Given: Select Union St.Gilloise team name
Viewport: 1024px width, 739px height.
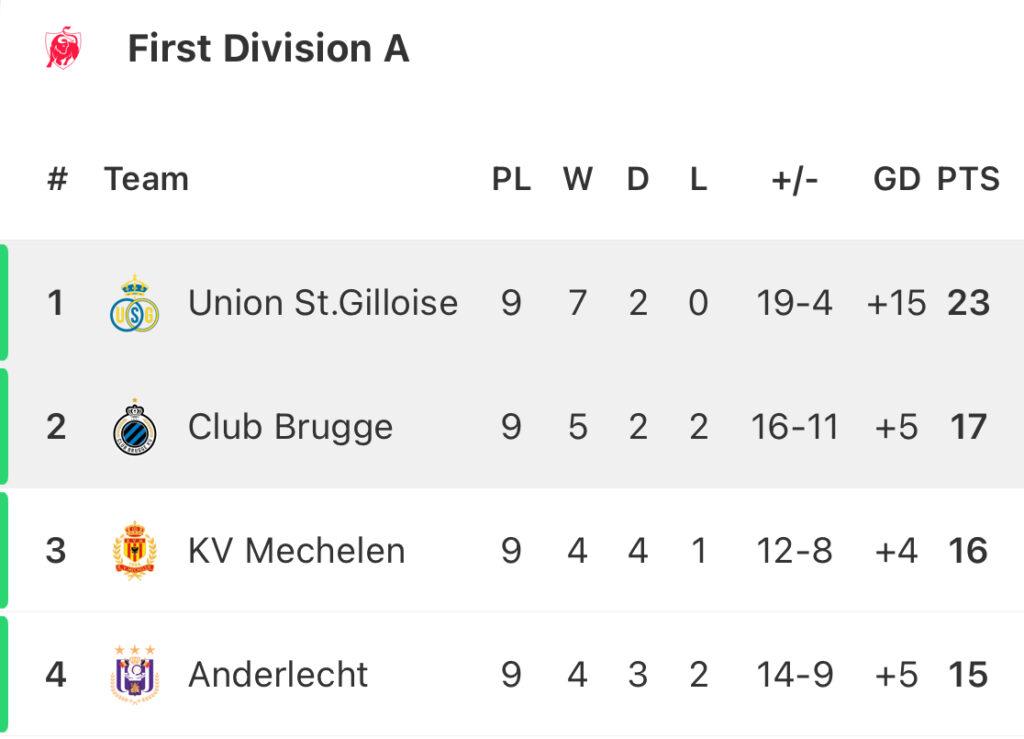Looking at the screenshot, I should tap(323, 303).
